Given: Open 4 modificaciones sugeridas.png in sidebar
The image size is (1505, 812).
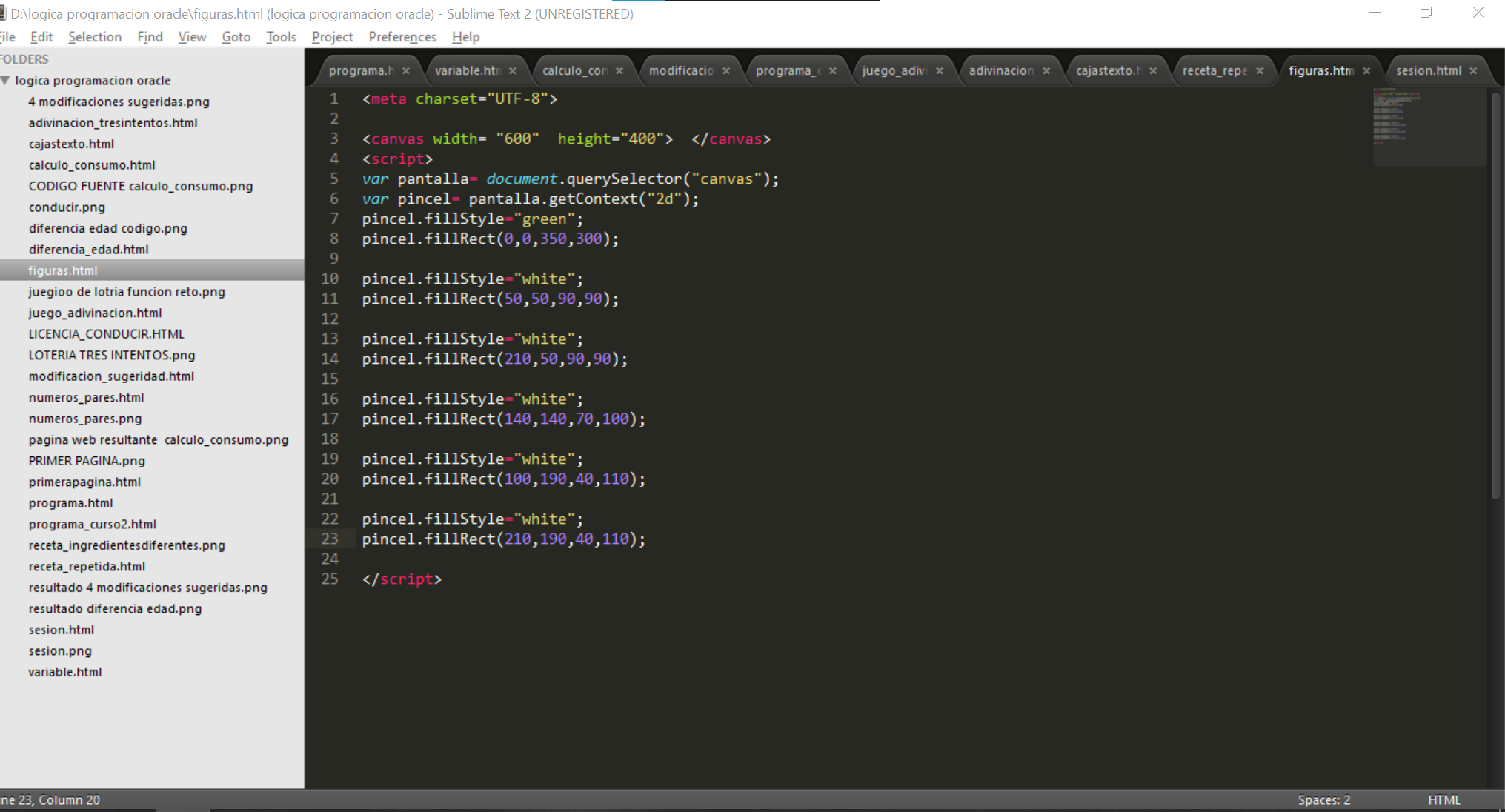Looking at the screenshot, I should click(x=119, y=101).
